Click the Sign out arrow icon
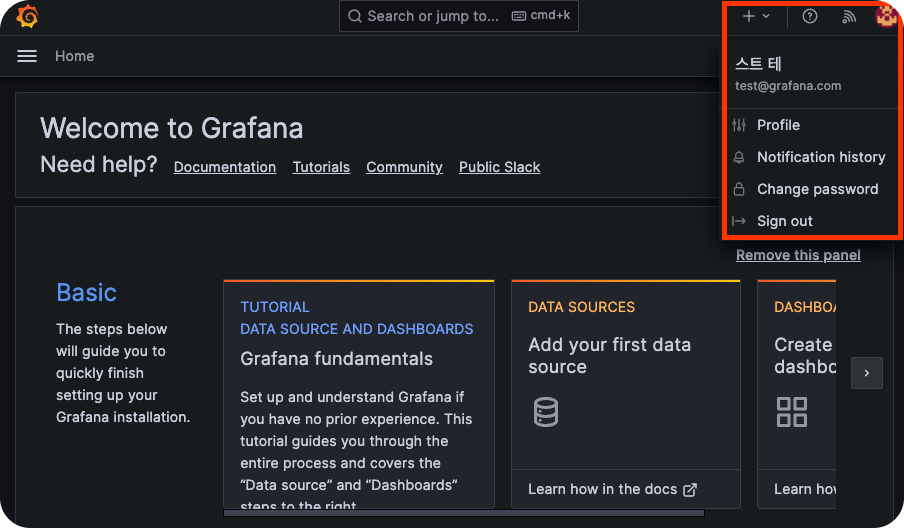 (x=739, y=221)
